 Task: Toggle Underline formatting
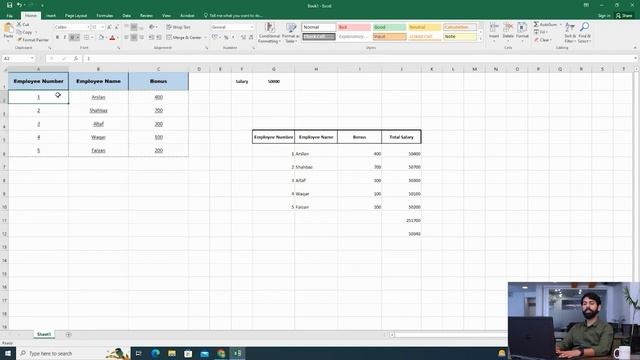[x=72, y=38]
